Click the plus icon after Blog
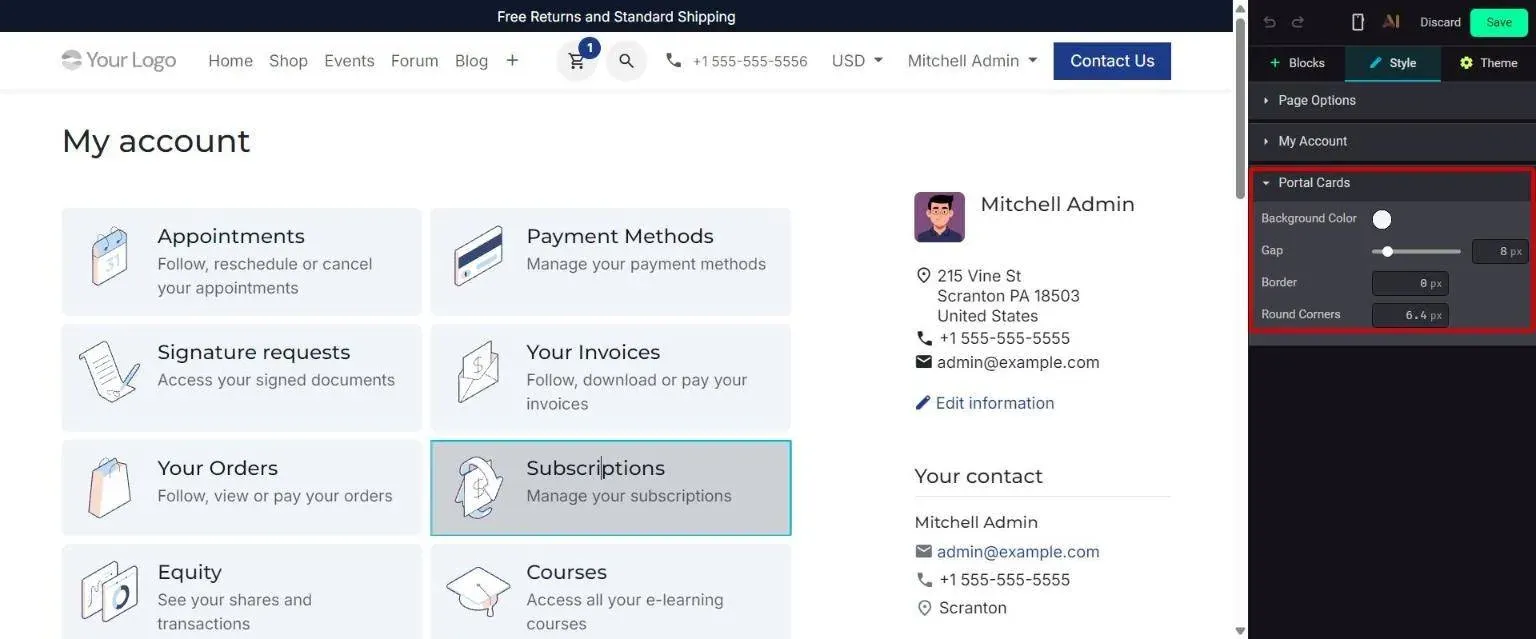 (x=512, y=61)
